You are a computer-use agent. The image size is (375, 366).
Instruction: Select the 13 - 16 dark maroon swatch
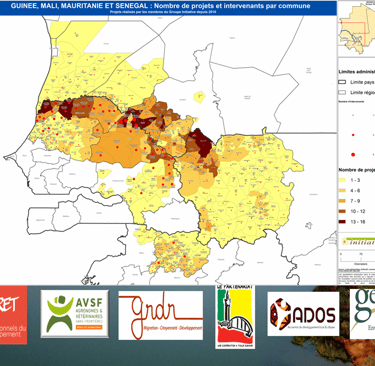coord(342,222)
